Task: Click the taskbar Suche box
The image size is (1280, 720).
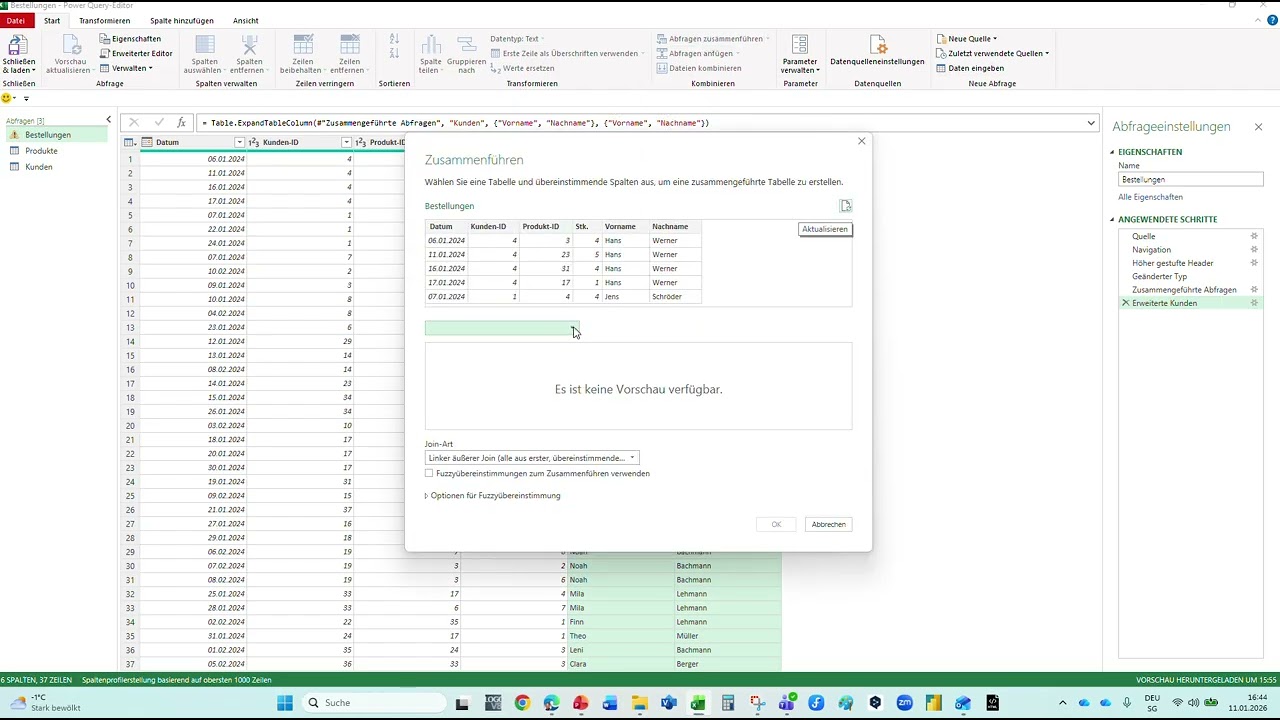Action: click(x=375, y=703)
